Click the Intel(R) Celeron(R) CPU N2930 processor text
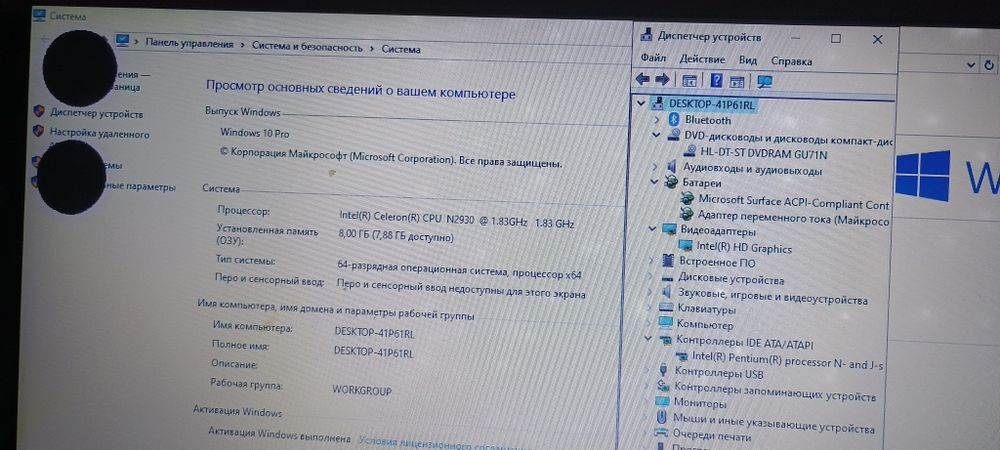Image resolution: width=1000 pixels, height=450 pixels. point(457,220)
